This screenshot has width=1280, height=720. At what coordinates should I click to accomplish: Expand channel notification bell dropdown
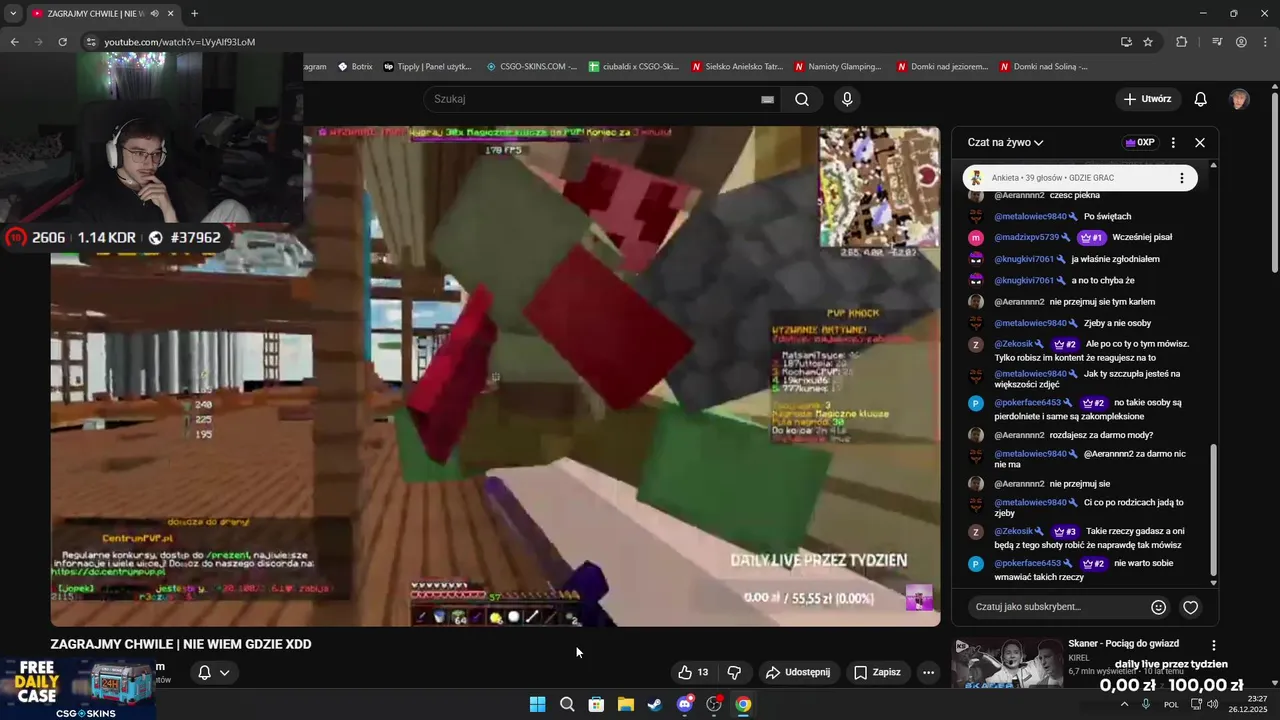(214, 672)
